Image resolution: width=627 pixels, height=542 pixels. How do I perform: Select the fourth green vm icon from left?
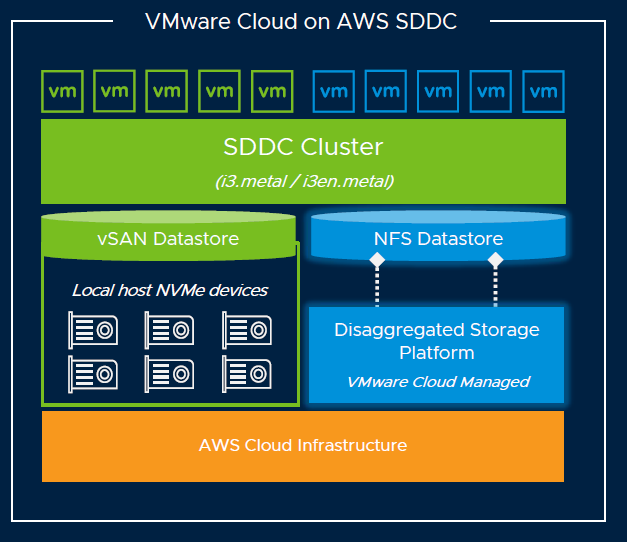[x=220, y=91]
